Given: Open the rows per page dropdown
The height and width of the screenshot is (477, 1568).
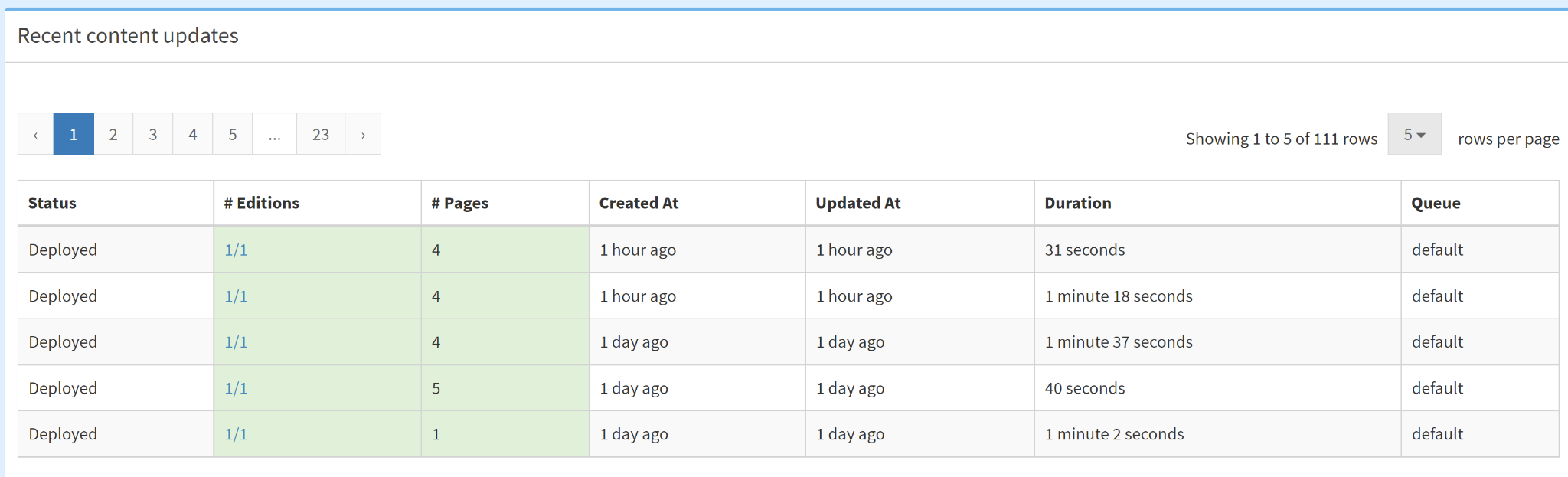Looking at the screenshot, I should click(1414, 134).
